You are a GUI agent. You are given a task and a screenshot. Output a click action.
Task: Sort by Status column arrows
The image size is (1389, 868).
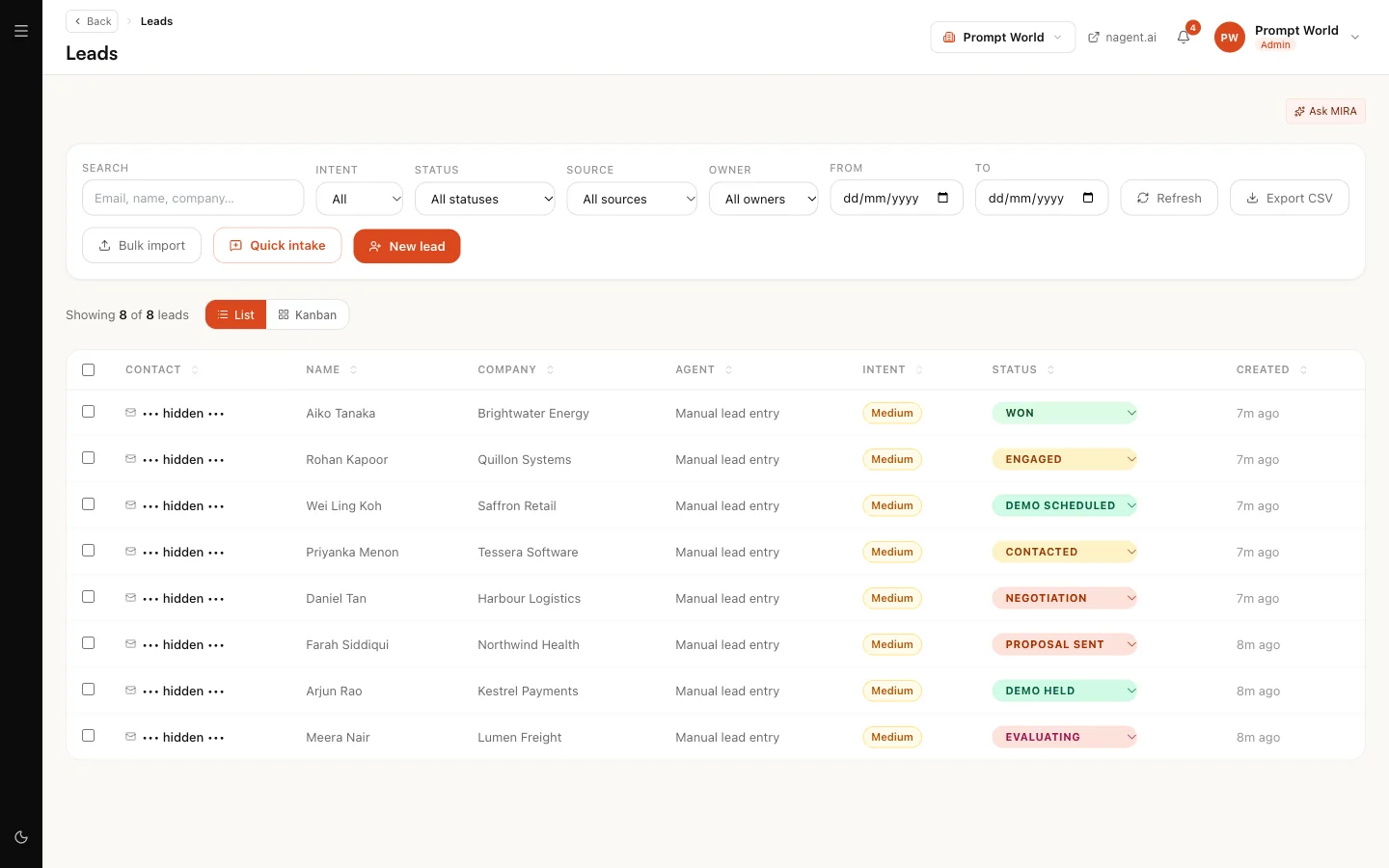(x=1050, y=369)
